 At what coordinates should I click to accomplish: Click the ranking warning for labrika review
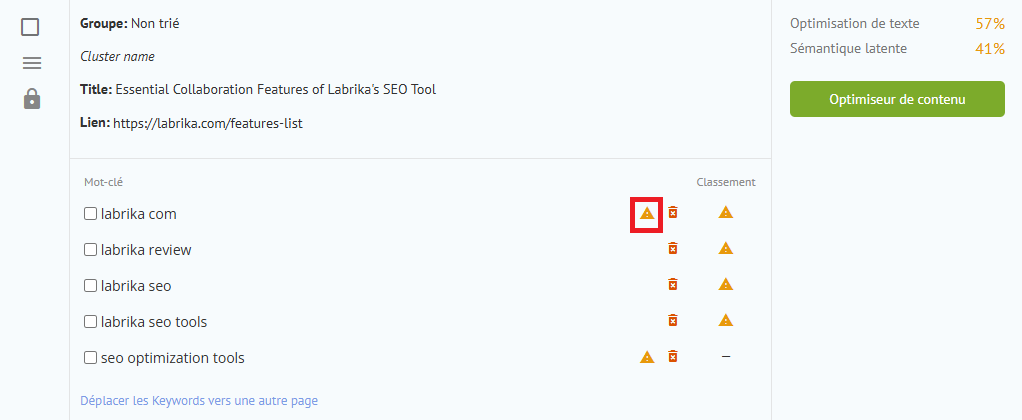click(x=725, y=248)
